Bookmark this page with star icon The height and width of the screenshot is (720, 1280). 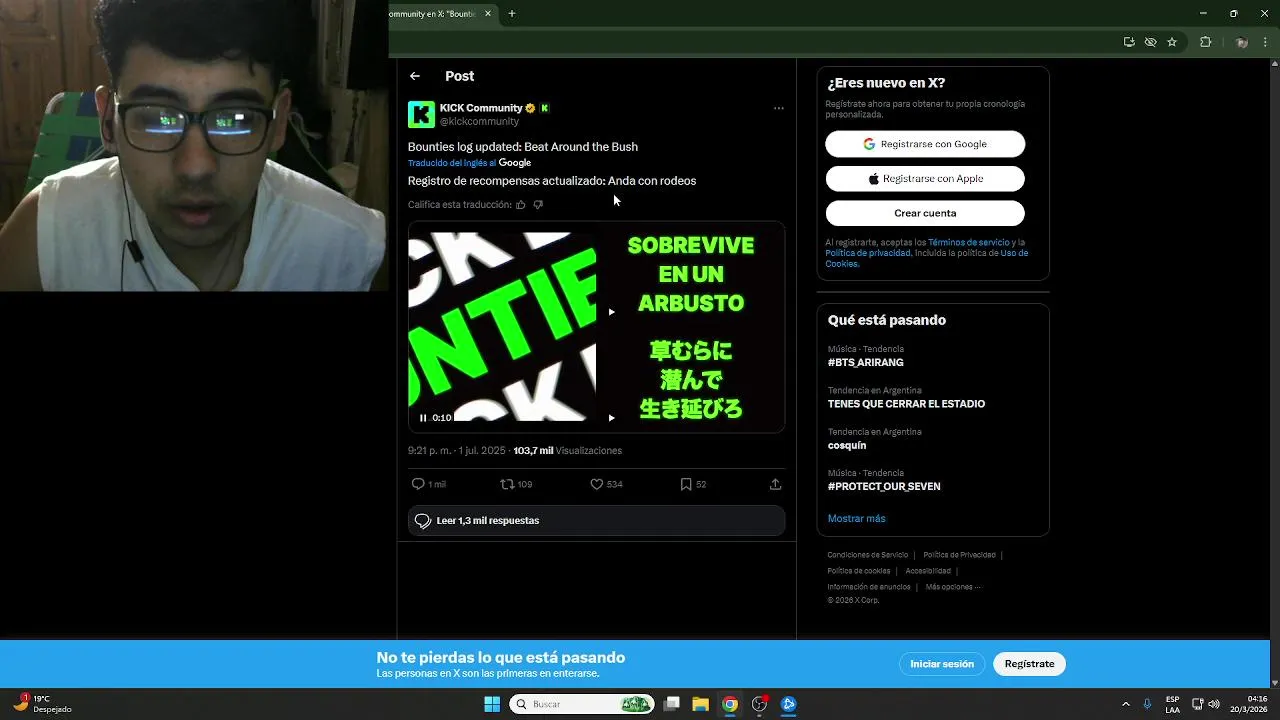1172,42
